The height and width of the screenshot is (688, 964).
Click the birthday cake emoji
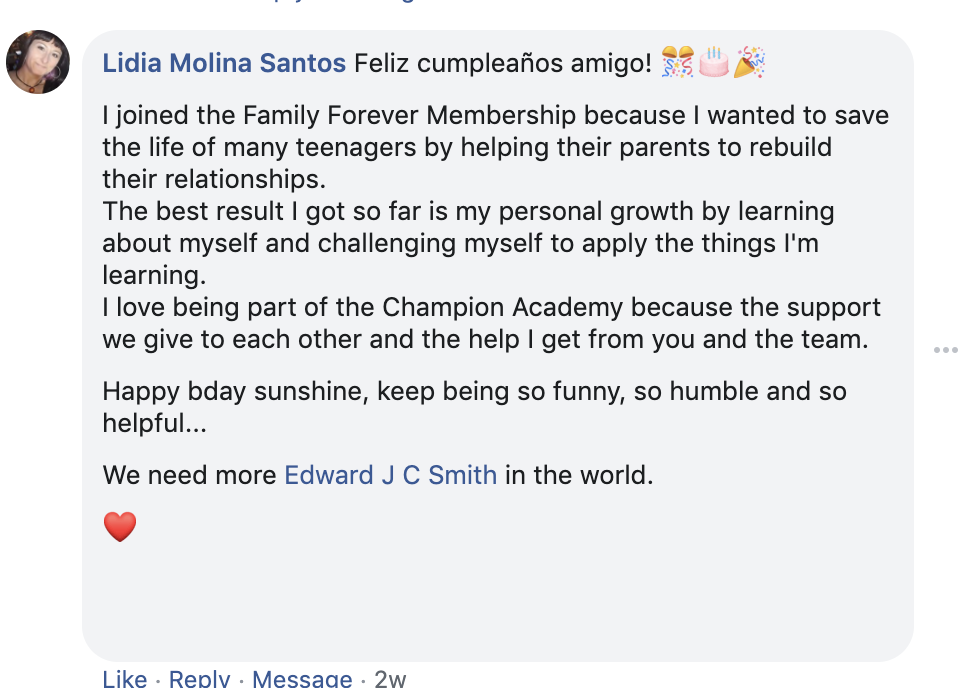(713, 63)
